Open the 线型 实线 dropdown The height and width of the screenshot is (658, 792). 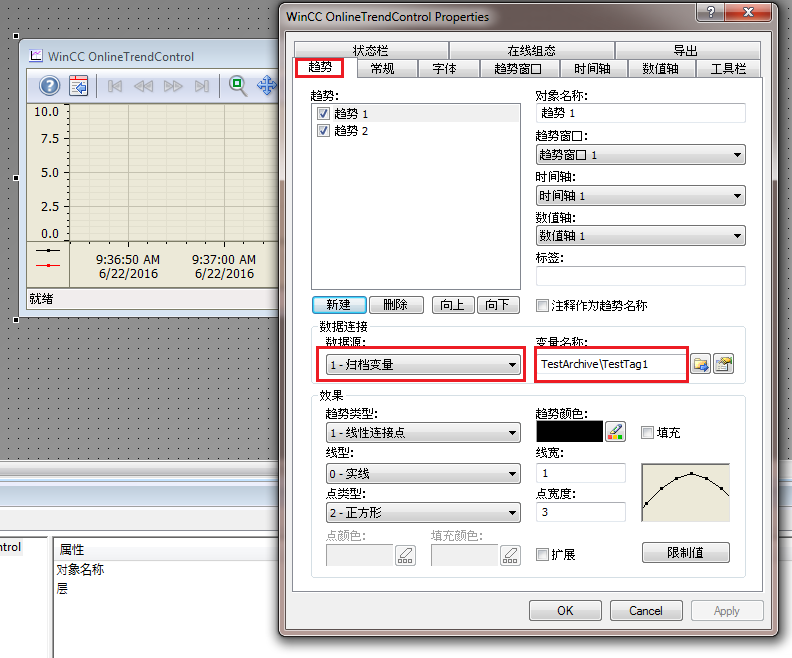(423, 474)
